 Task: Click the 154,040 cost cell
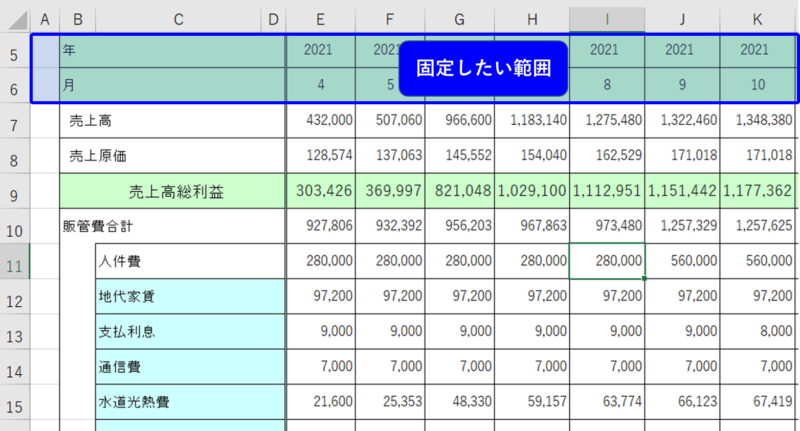click(532, 156)
